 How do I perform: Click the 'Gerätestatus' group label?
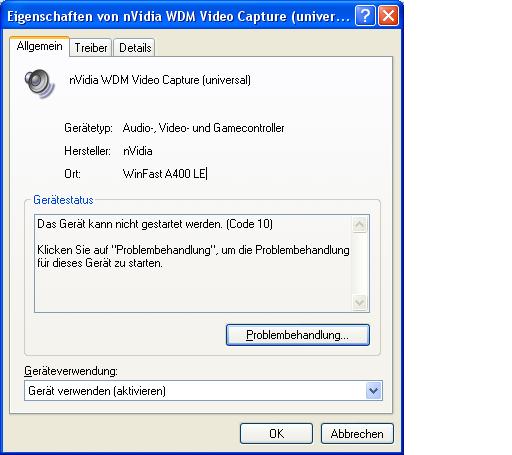point(63,200)
